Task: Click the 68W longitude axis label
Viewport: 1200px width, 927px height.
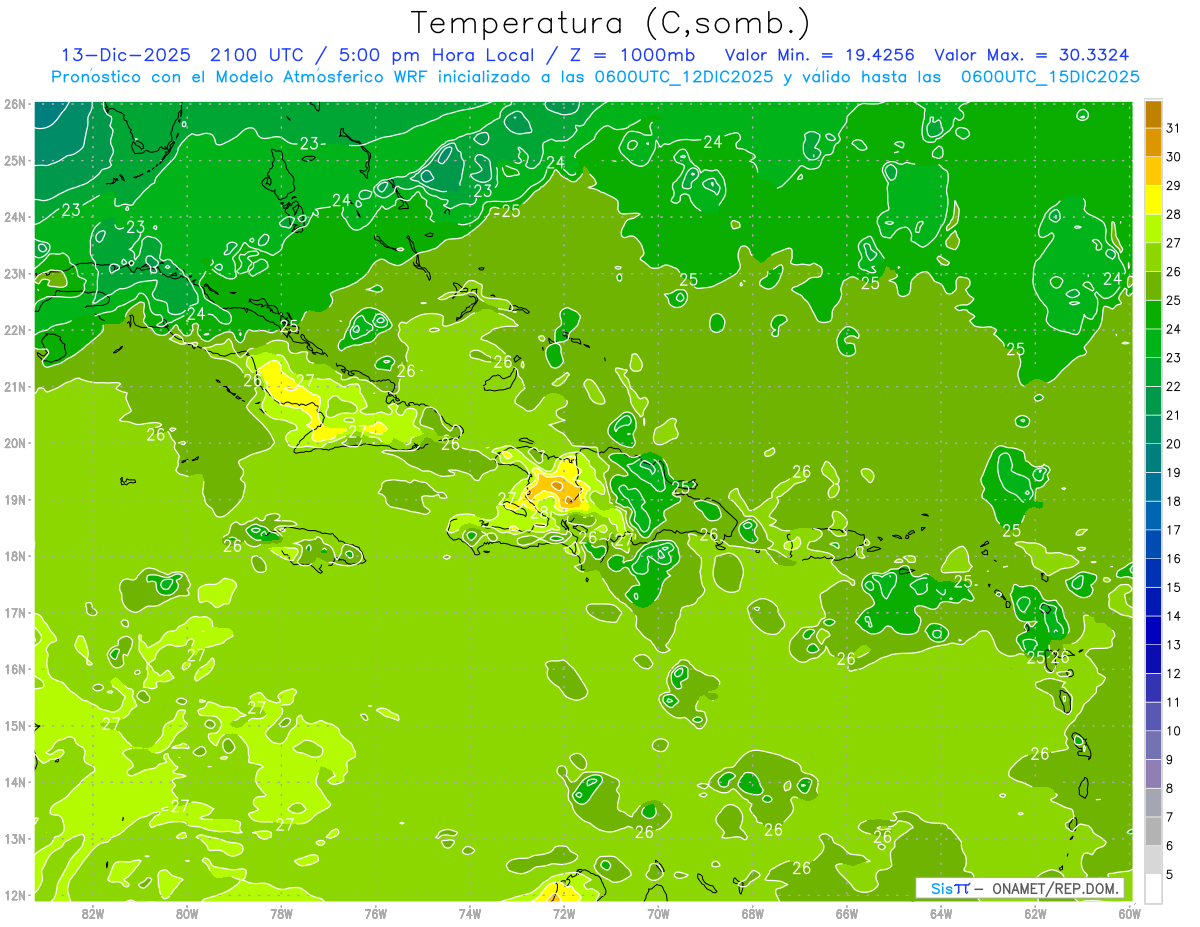Action: point(753,914)
